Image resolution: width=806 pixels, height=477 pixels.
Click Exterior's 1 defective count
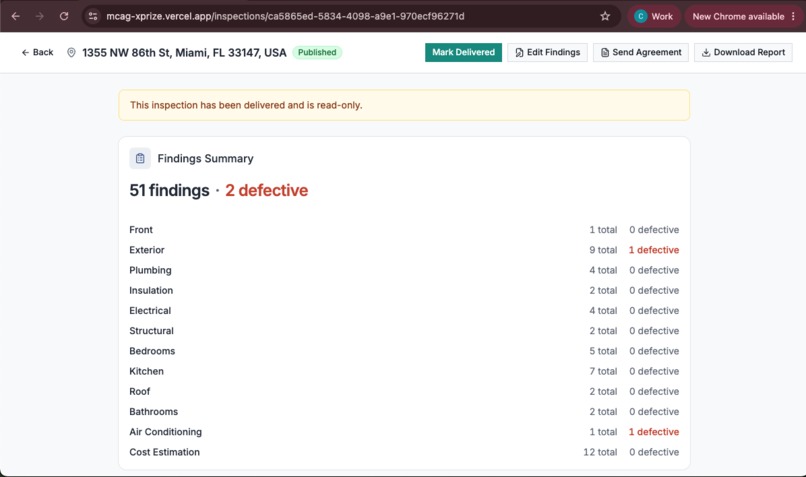click(x=654, y=250)
